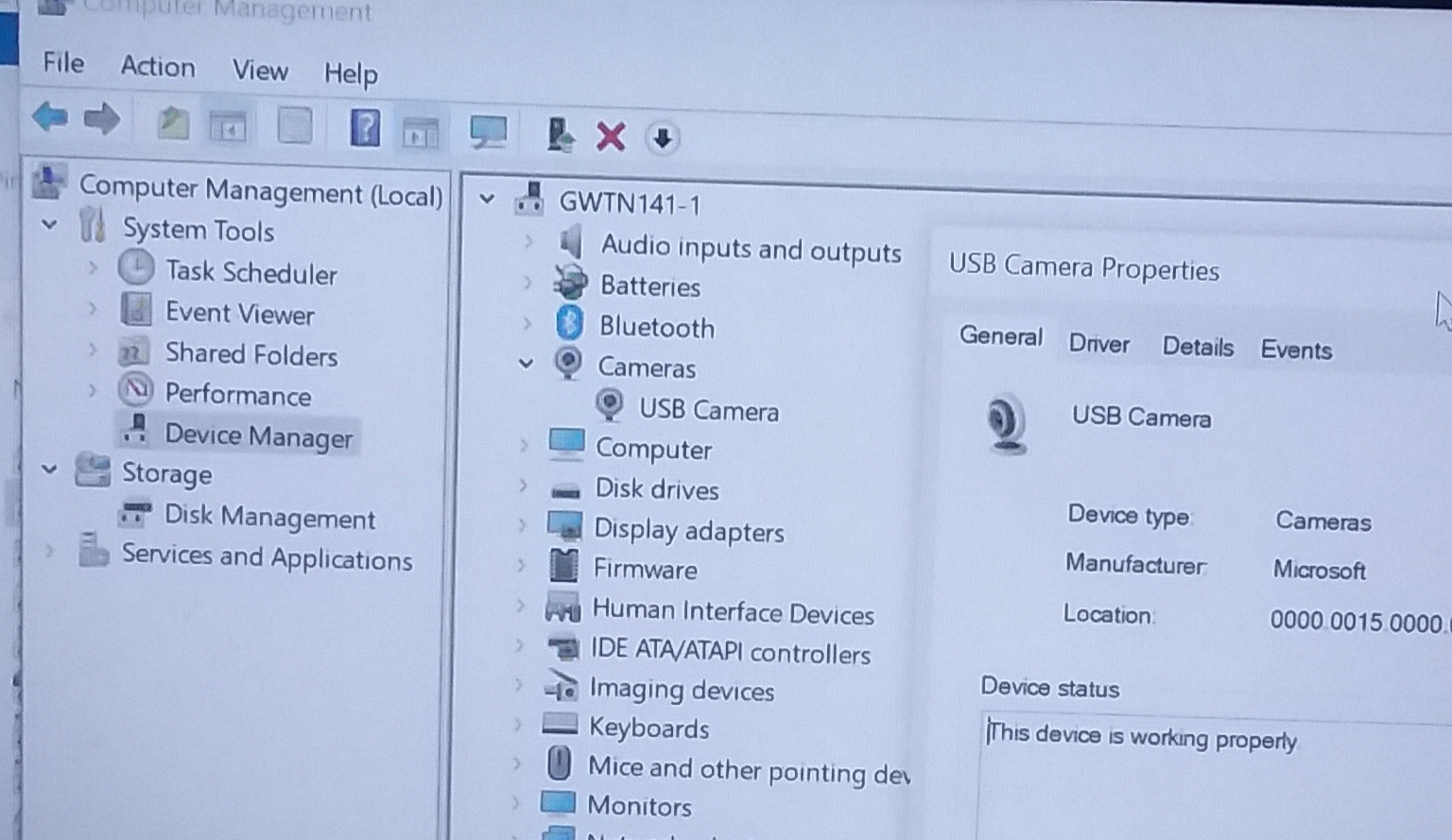Expand the Disk drives category
This screenshot has height=840, width=1452.
pyautogui.click(x=523, y=486)
